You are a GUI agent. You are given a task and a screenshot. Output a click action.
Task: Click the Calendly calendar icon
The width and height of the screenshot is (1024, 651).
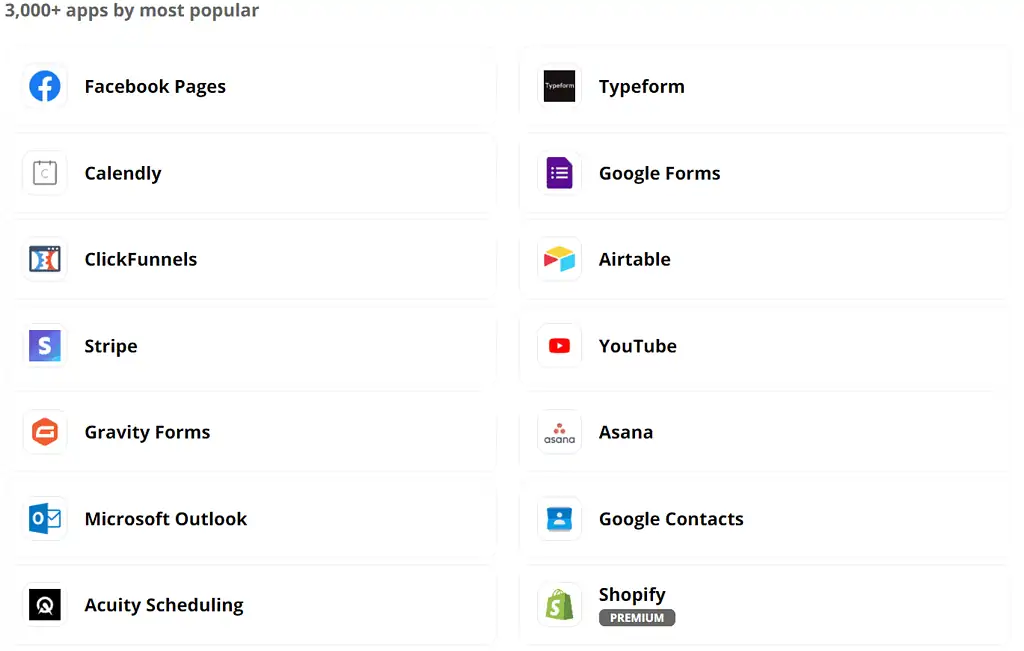coord(45,173)
